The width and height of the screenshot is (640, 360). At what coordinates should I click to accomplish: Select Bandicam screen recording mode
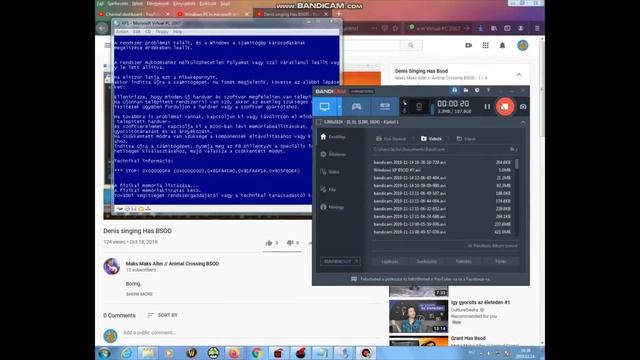pyautogui.click(x=325, y=107)
